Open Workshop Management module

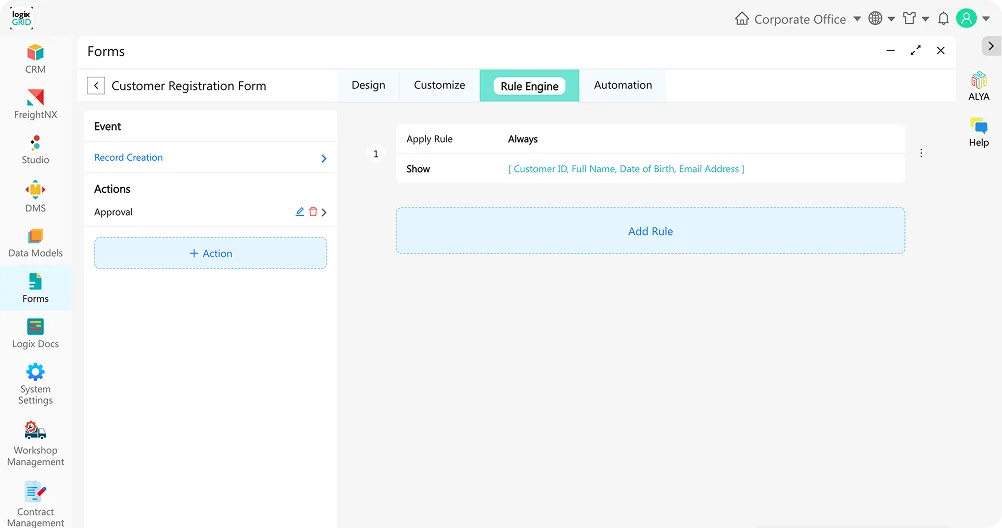pyautogui.click(x=35, y=444)
